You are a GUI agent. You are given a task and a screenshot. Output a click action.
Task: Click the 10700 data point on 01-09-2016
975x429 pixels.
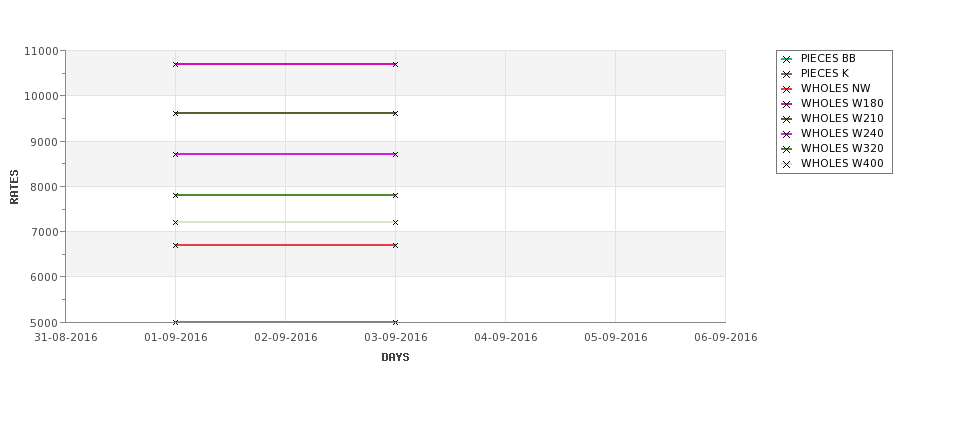click(x=175, y=64)
